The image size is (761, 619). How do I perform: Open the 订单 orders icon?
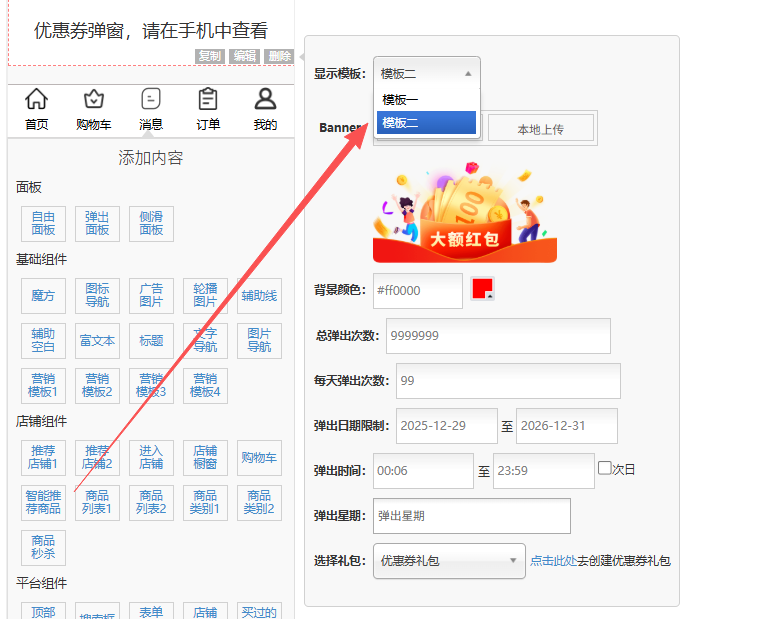208,100
